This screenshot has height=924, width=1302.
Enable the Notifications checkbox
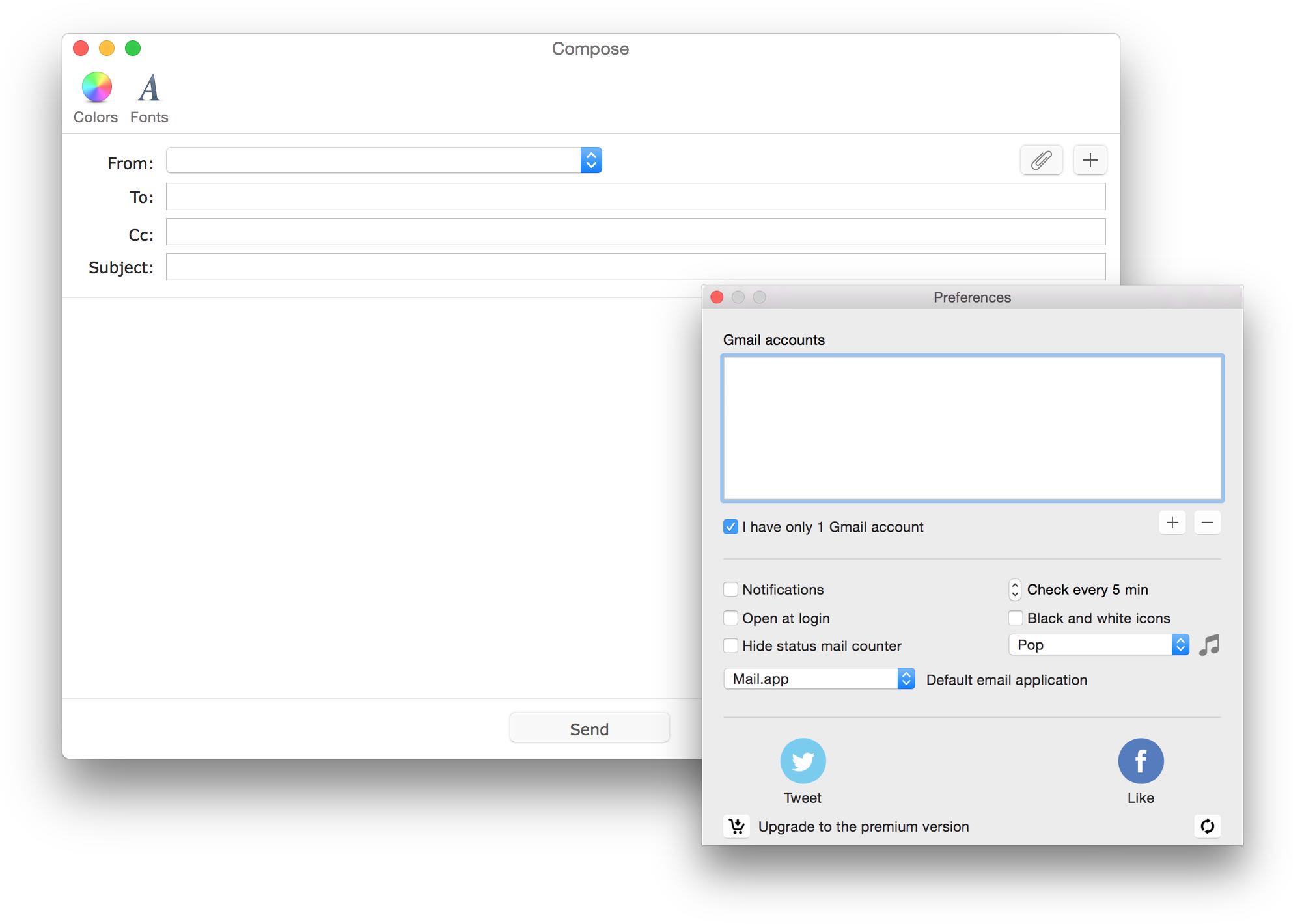[730, 590]
